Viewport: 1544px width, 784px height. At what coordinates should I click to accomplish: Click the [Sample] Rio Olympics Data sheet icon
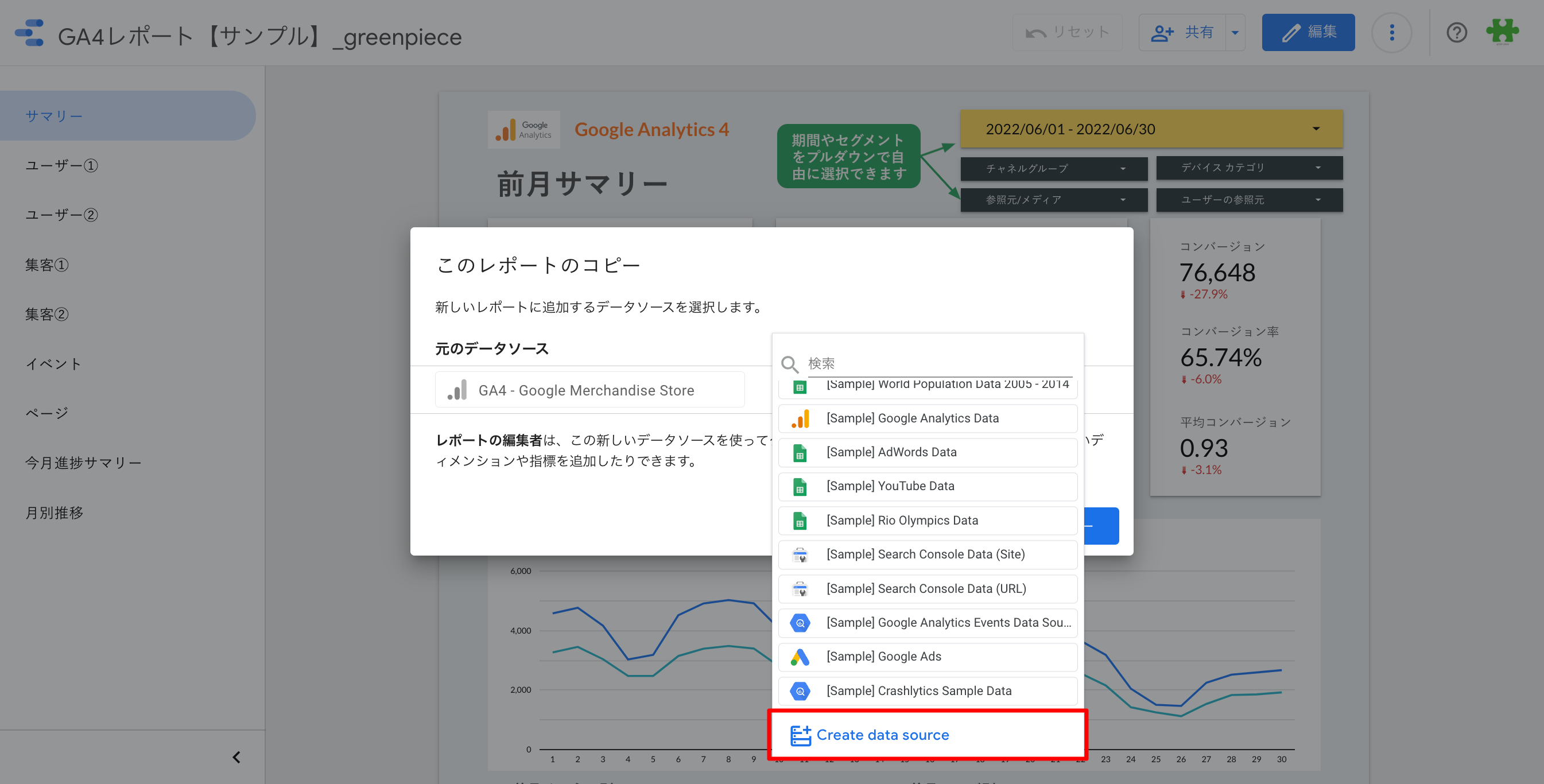[800, 520]
